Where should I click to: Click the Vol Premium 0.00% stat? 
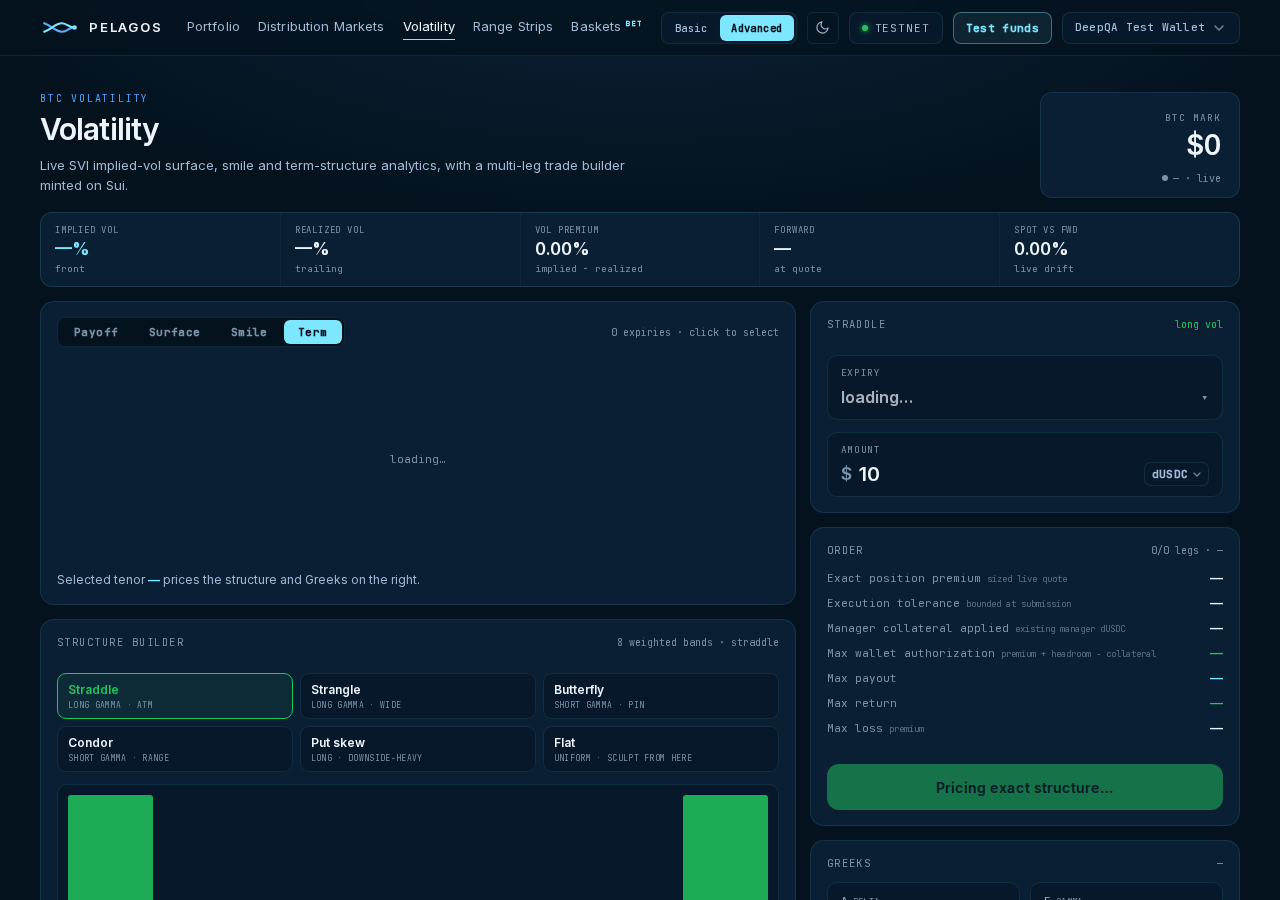tap(640, 249)
